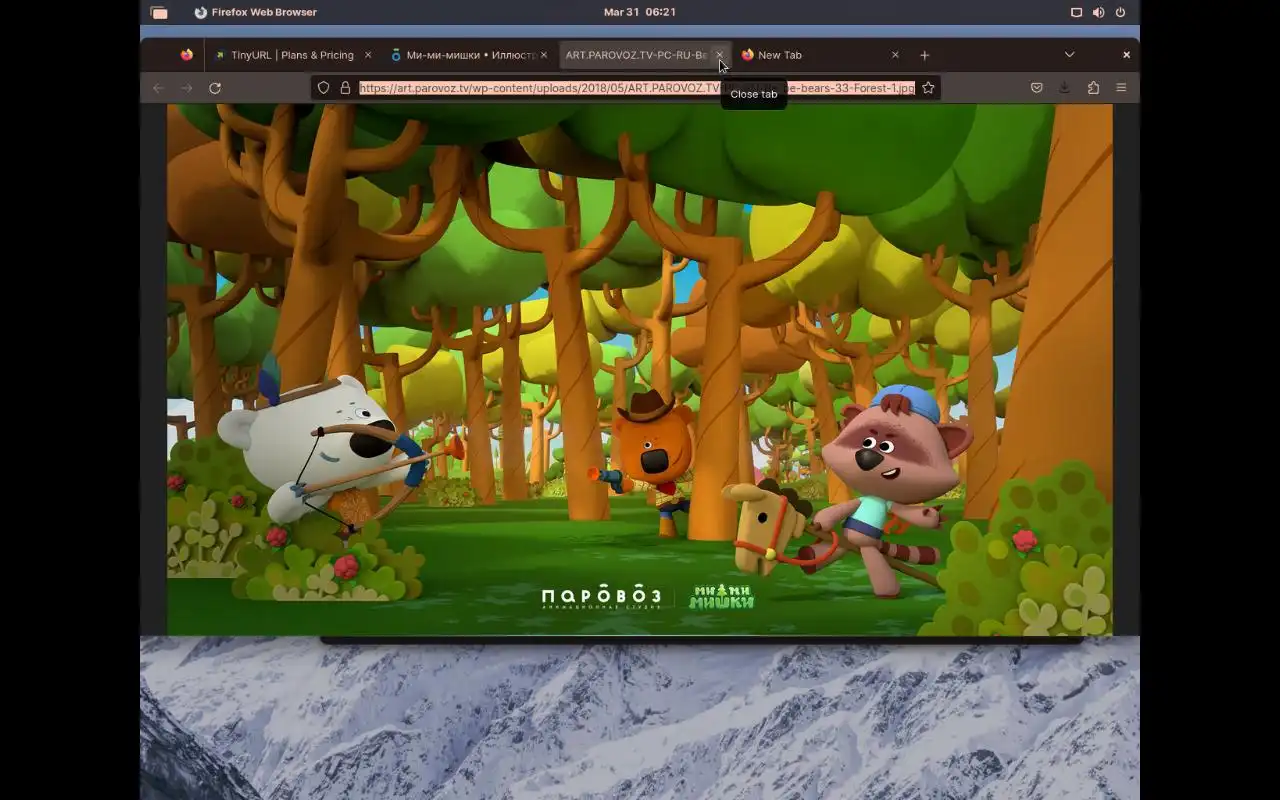Click the forest cartoon image
This screenshot has width=1280, height=800.
(x=640, y=369)
